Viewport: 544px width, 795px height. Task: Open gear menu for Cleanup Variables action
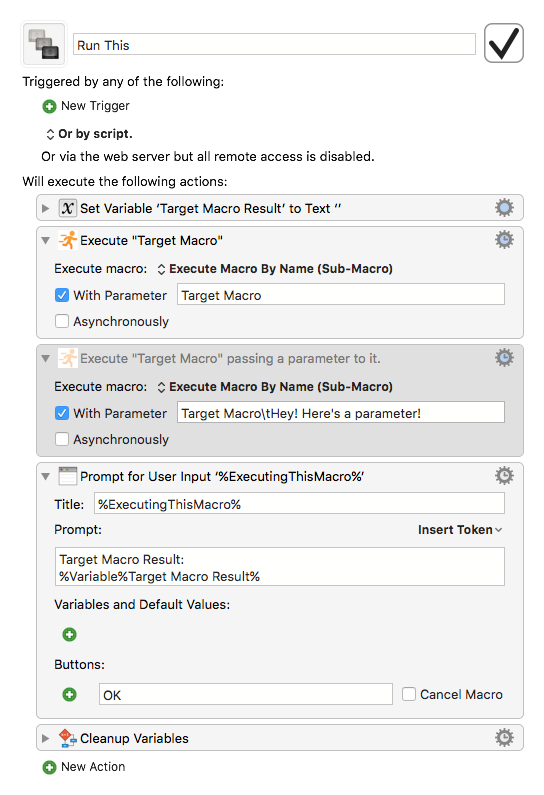coord(504,738)
